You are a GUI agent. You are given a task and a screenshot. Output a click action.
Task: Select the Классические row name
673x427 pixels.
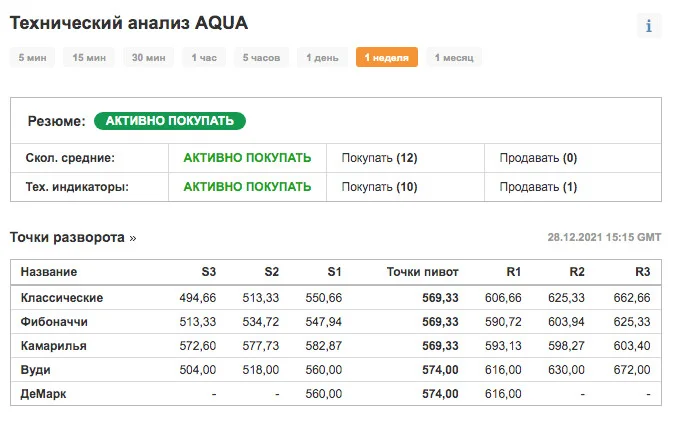click(62, 298)
